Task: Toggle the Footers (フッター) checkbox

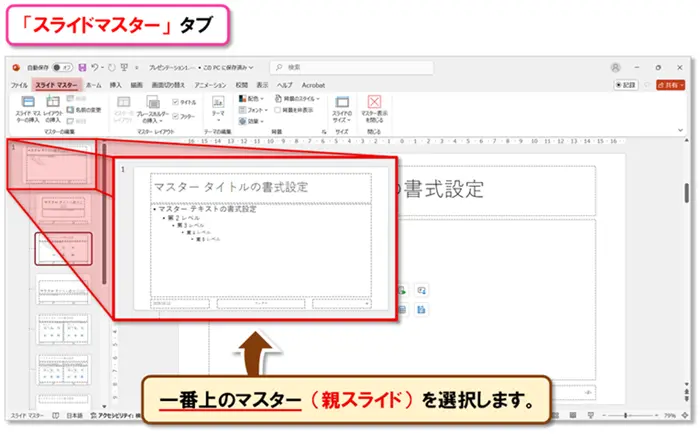Action: (175, 116)
